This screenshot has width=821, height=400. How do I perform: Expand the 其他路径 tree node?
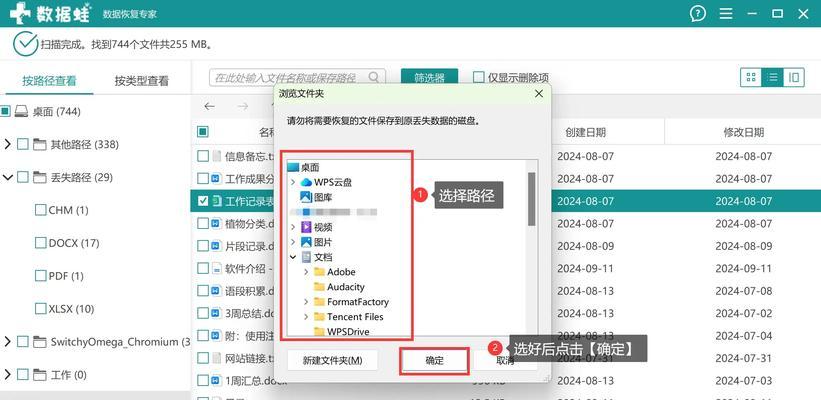tap(7, 144)
